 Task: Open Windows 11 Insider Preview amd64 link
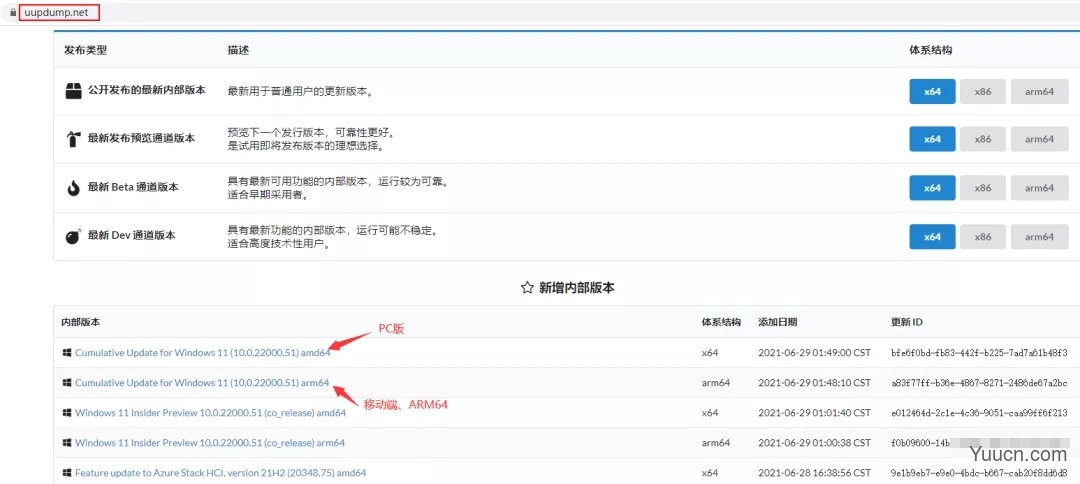210,412
